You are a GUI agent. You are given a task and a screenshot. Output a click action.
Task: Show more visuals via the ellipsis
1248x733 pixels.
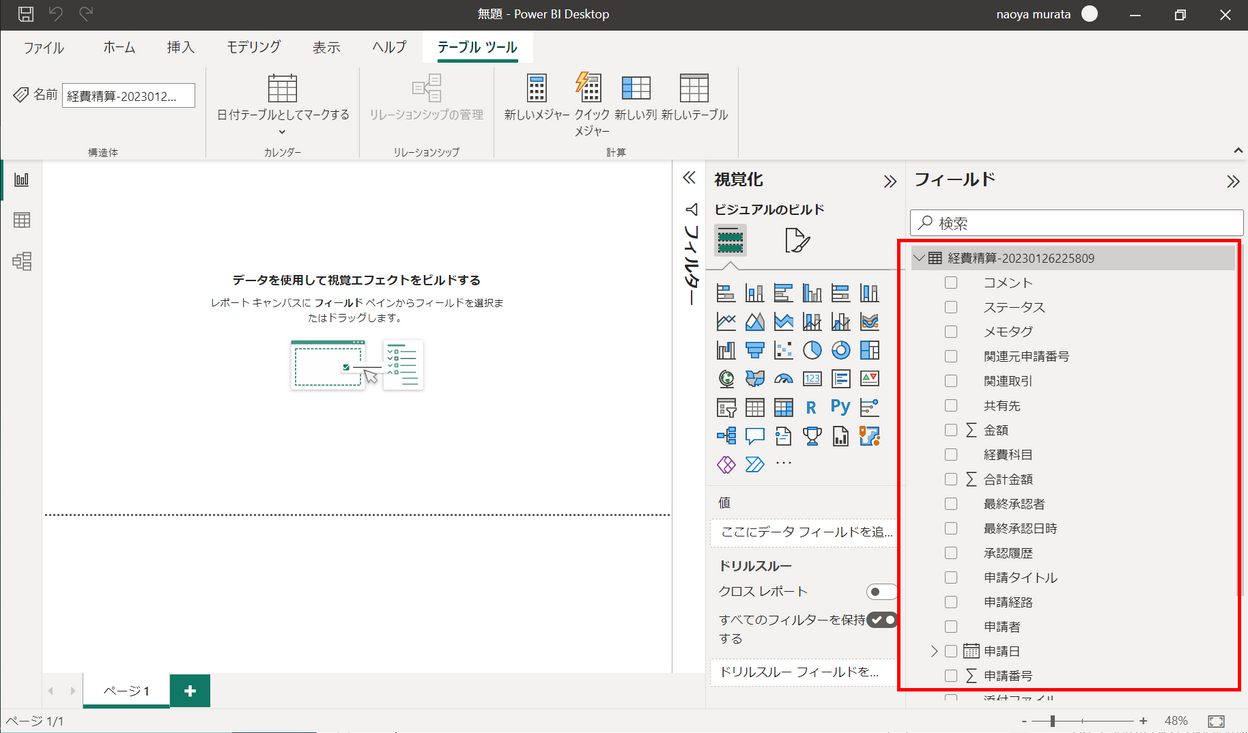point(784,464)
